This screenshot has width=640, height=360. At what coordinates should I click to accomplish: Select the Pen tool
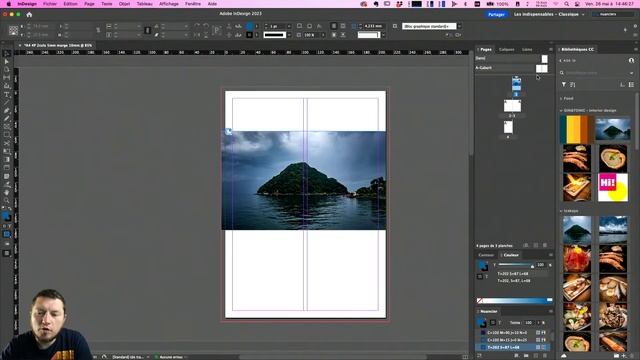pyautogui.click(x=7, y=111)
